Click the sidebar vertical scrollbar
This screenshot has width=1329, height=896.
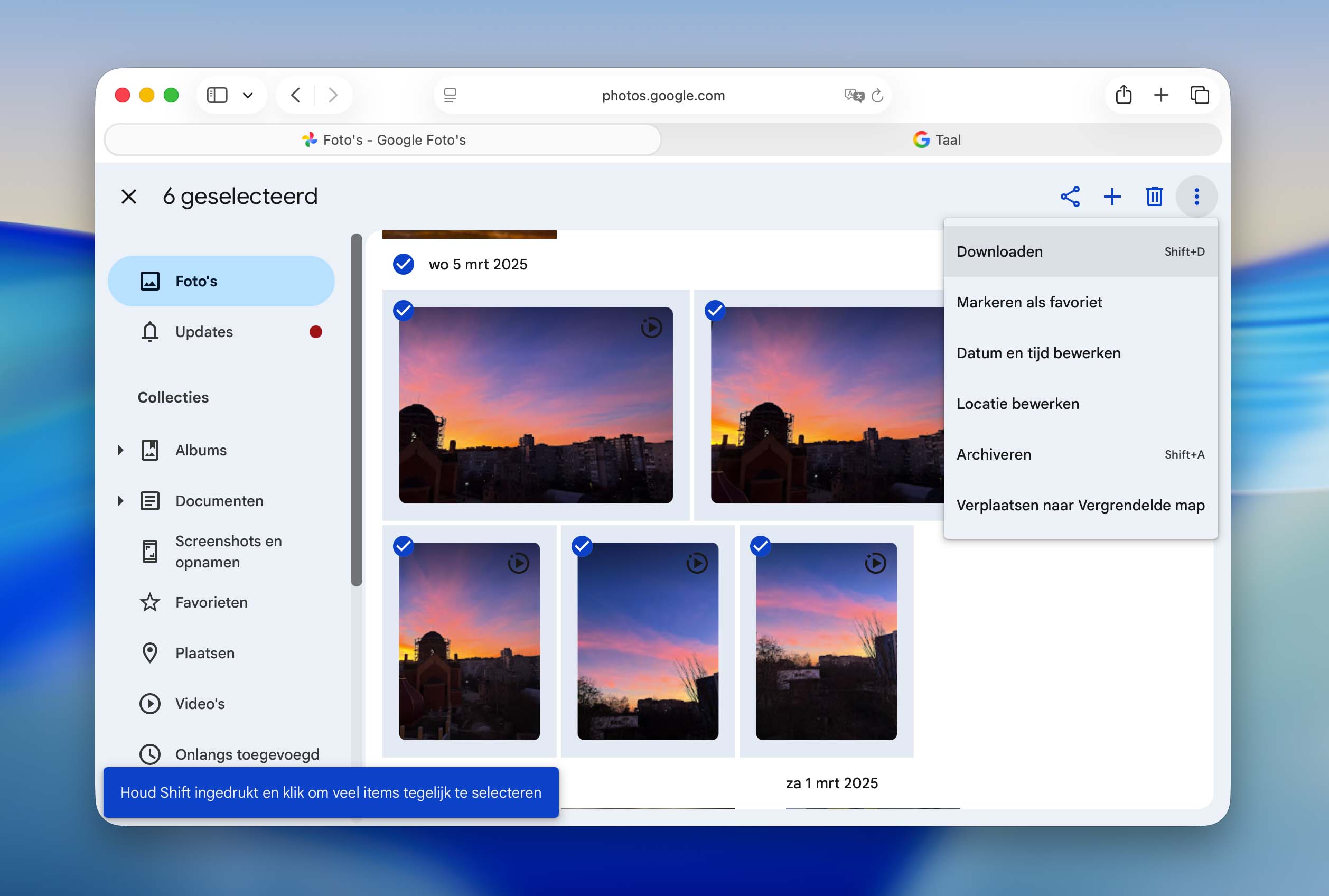coord(357,410)
